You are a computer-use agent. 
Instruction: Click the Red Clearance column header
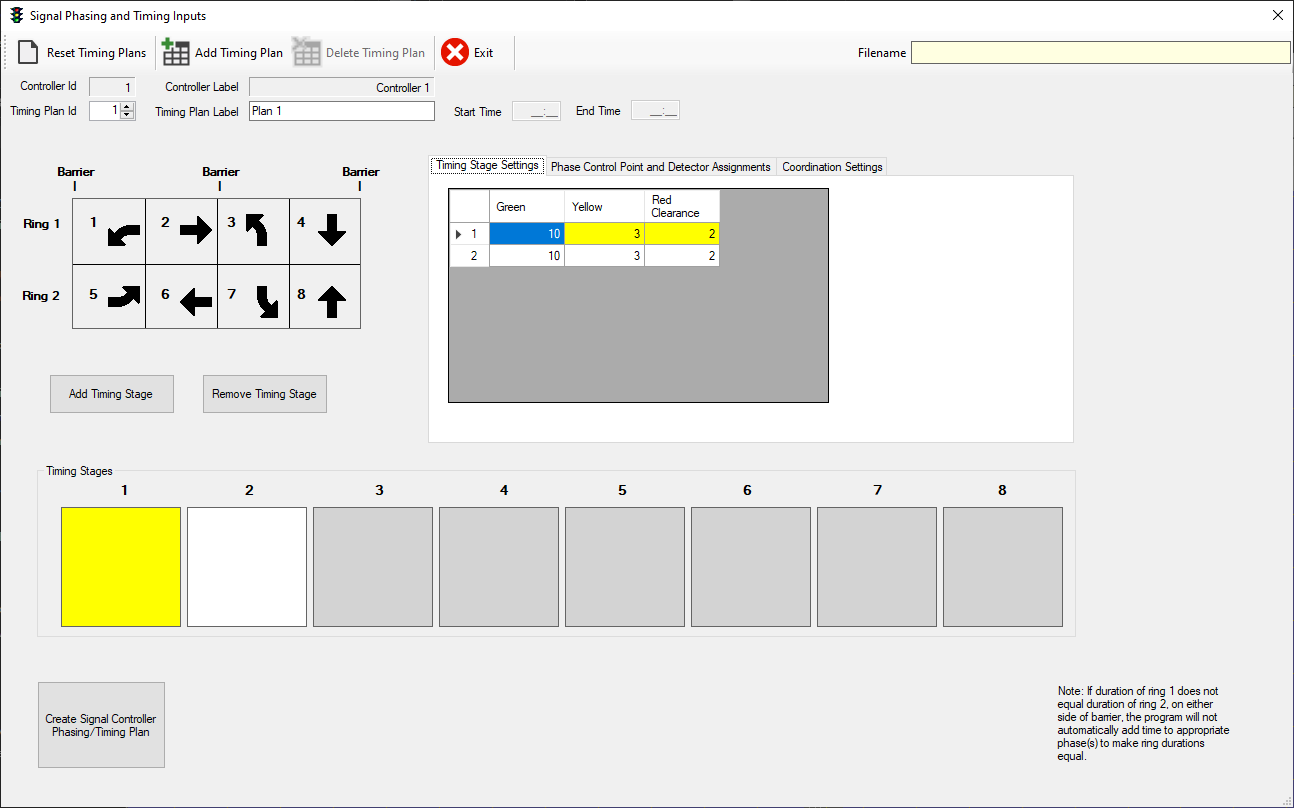[x=682, y=206]
